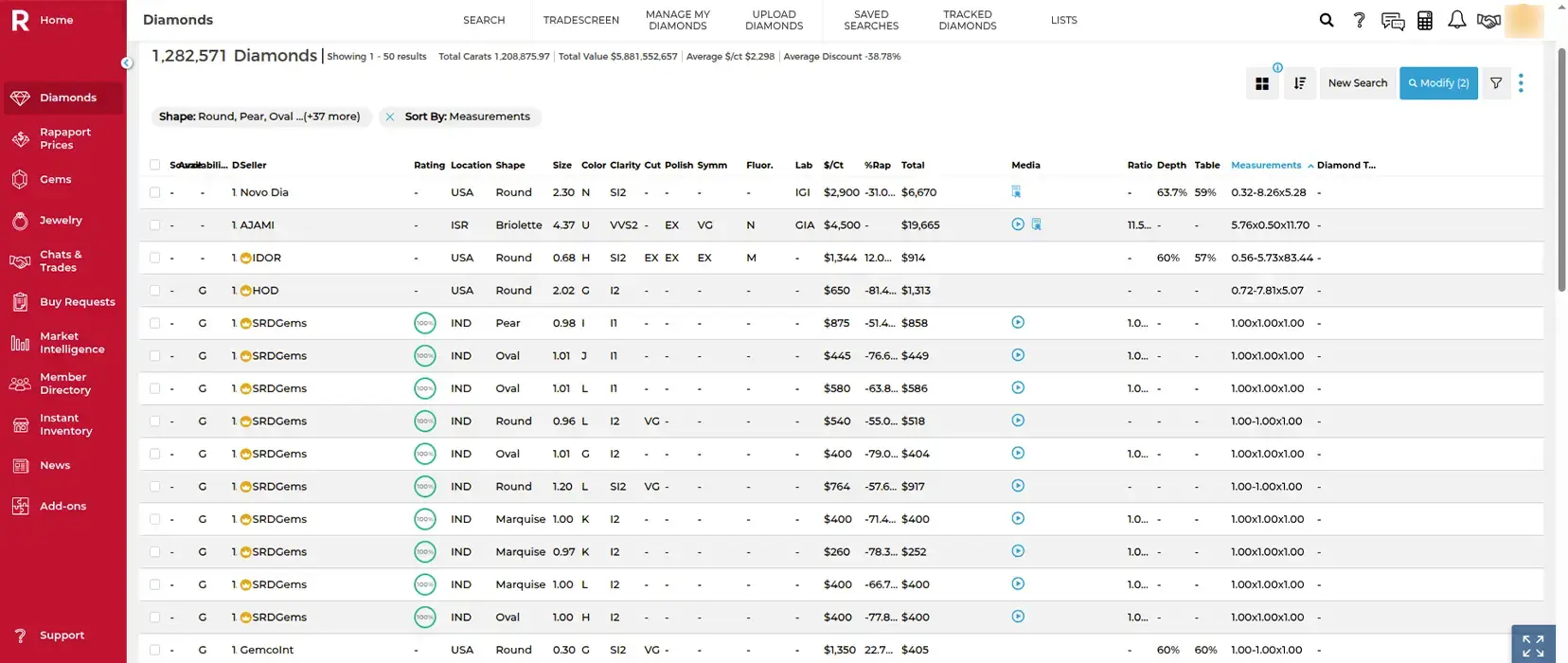Open the TRADESCREEN tab
1568x663 pixels.
pyautogui.click(x=581, y=20)
